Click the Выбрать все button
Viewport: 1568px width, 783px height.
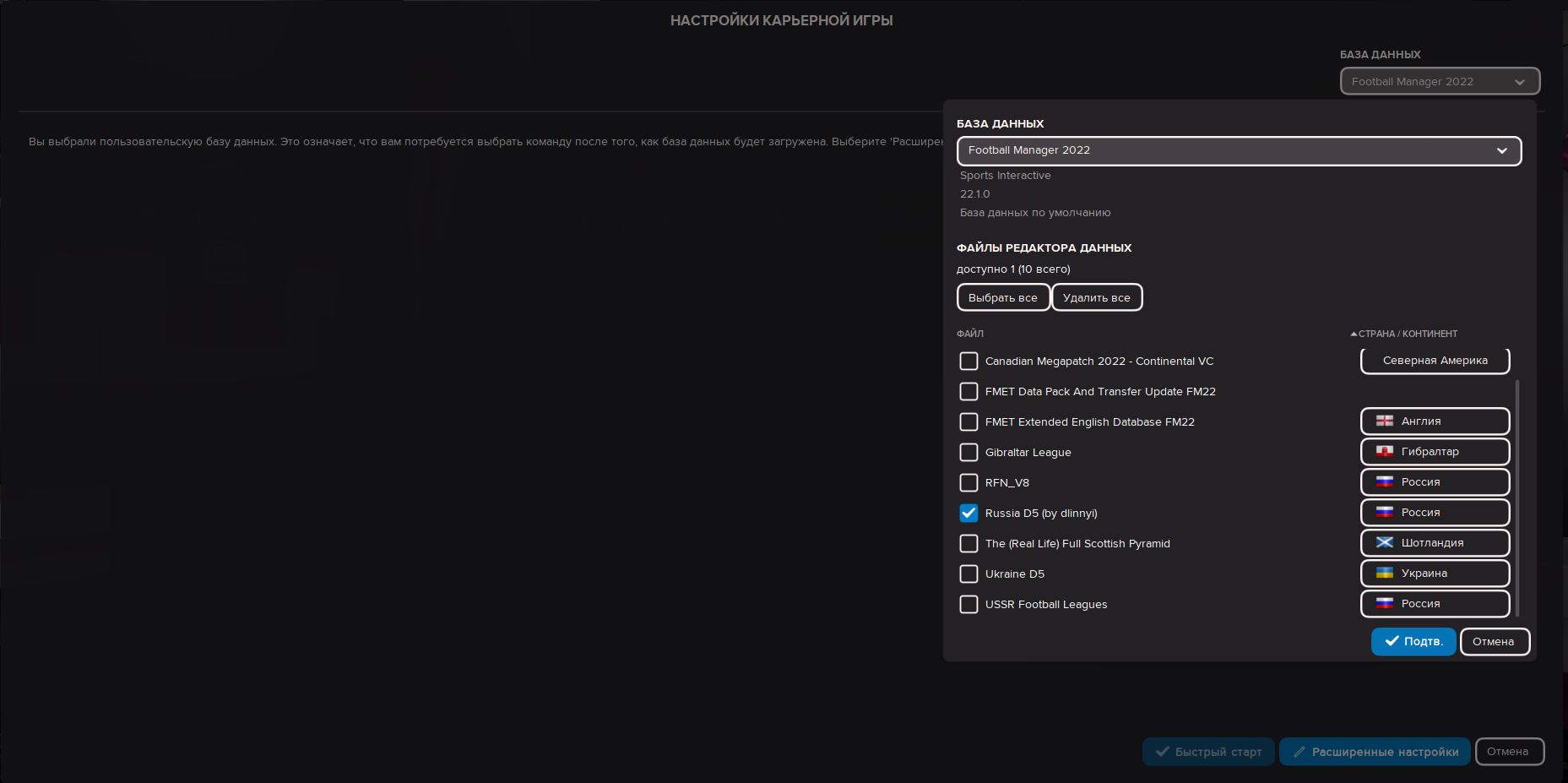click(1003, 297)
